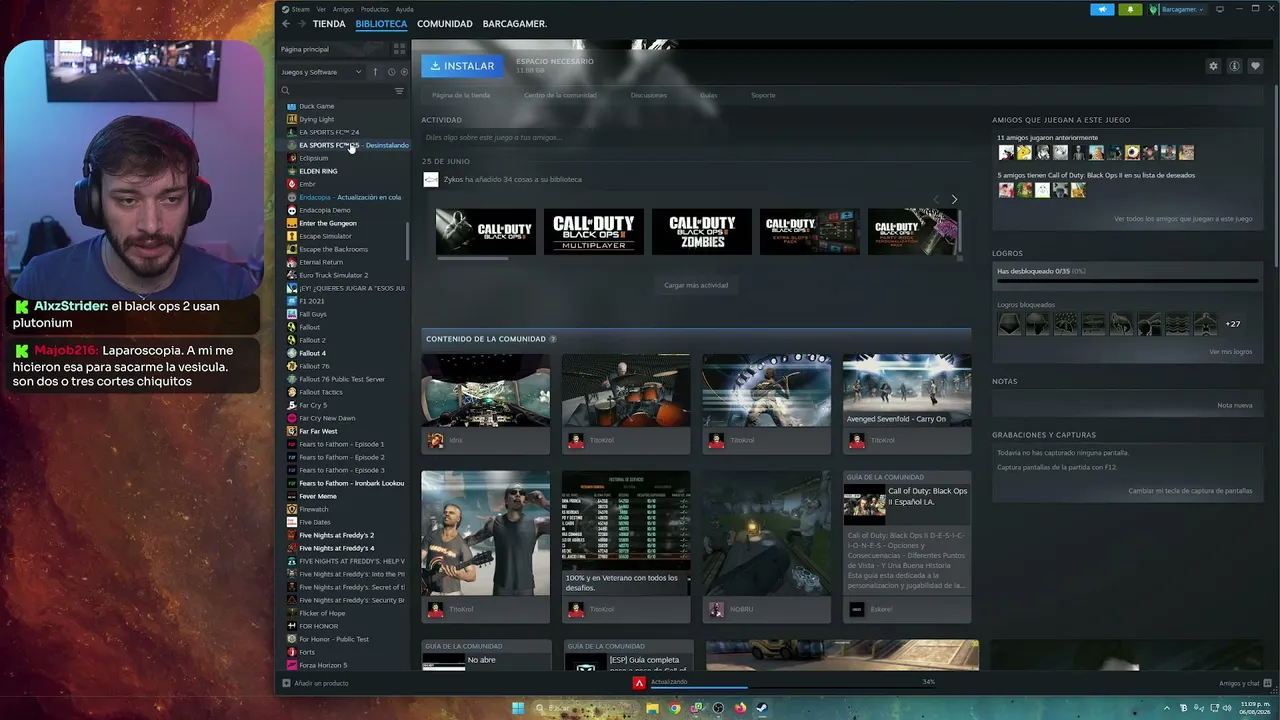
Task: Open Avenged Sevenfold - Carry On community video
Action: coord(907,390)
